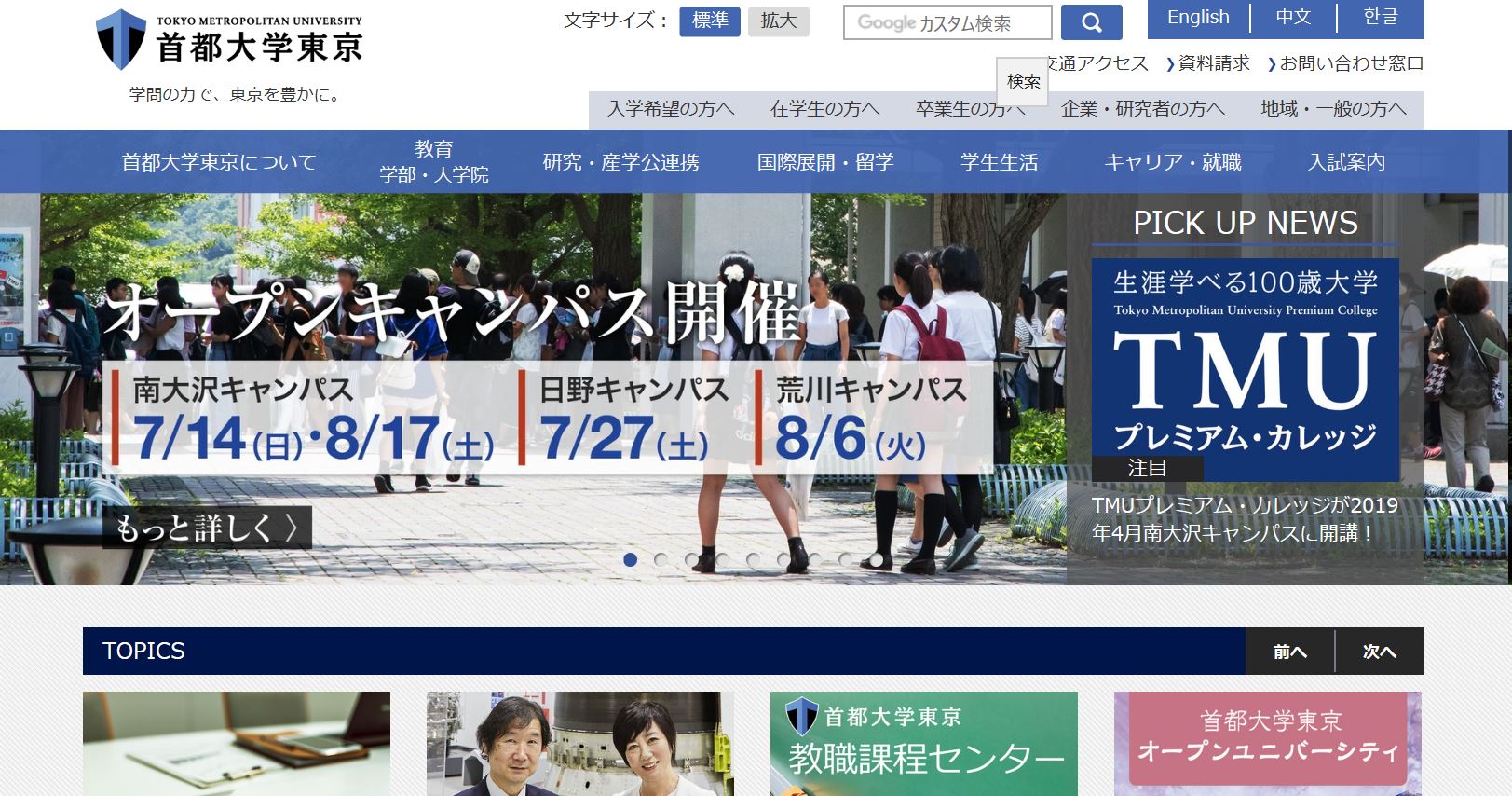Show previous topics with 前へ
This screenshot has height=796, width=1512.
point(1290,652)
